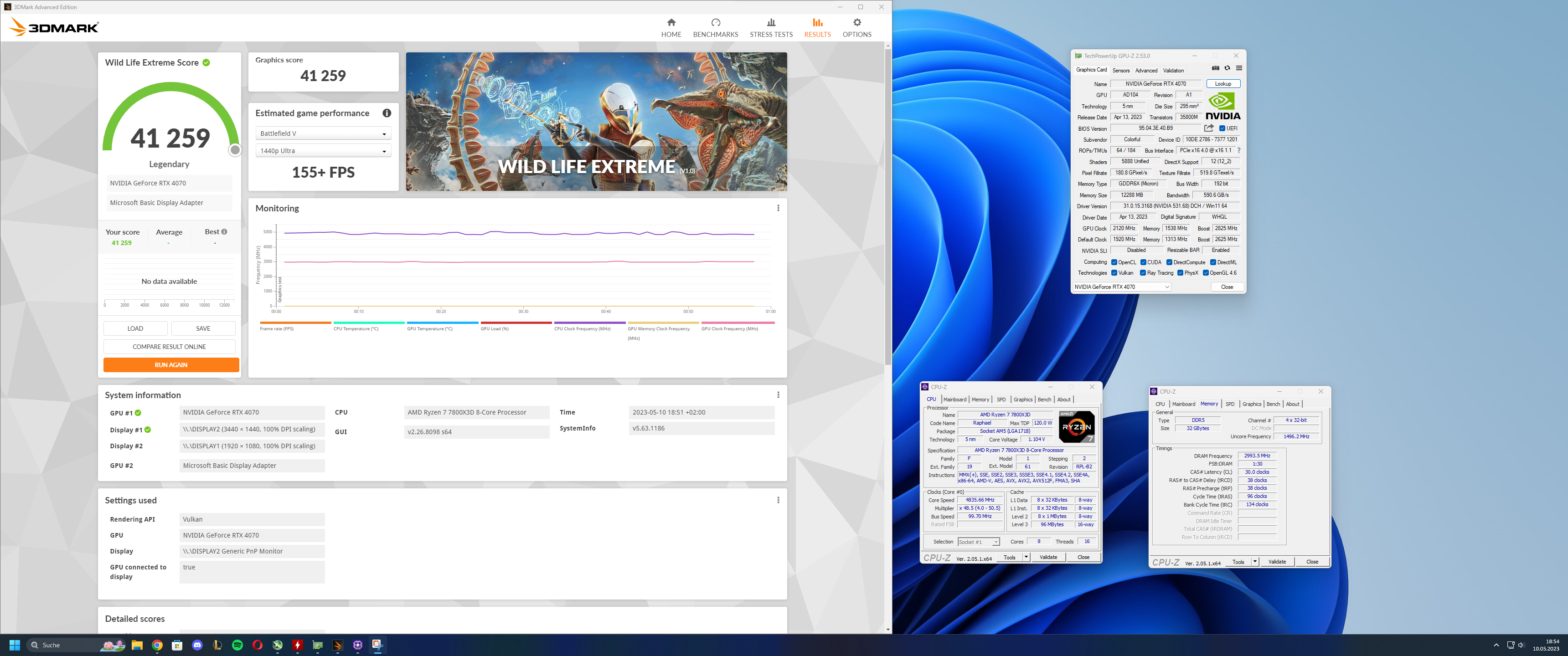Image resolution: width=1568 pixels, height=656 pixels.
Task: Click the SAVE button in 3DMark
Action: pos(203,328)
